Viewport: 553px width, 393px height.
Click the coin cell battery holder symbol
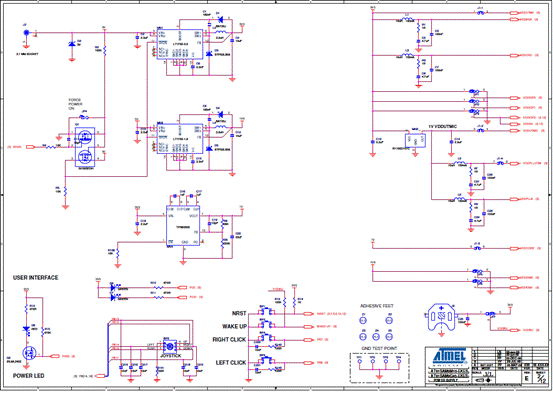tap(441, 317)
